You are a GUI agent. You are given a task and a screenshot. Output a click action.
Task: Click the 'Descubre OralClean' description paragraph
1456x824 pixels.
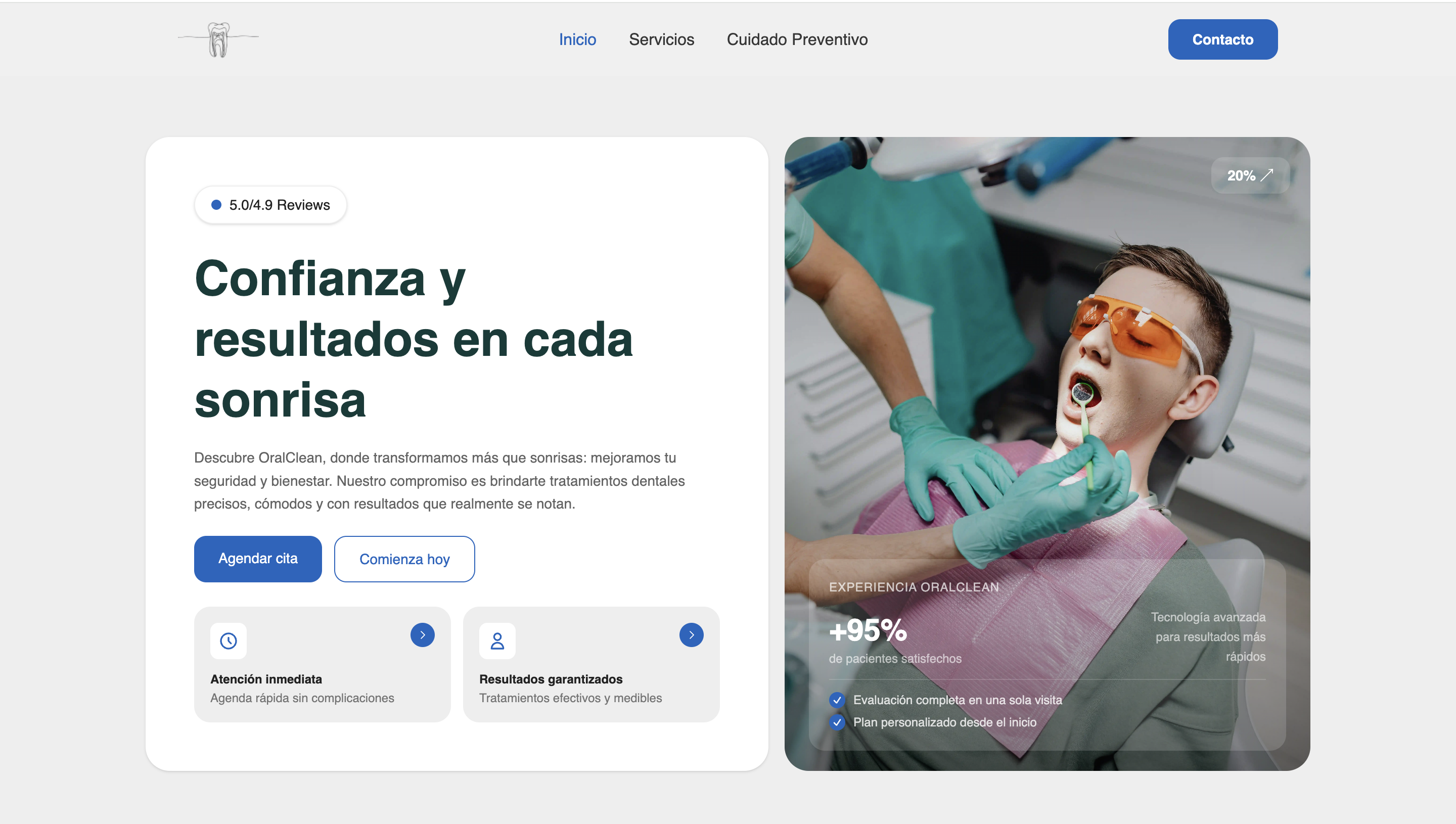pos(439,480)
